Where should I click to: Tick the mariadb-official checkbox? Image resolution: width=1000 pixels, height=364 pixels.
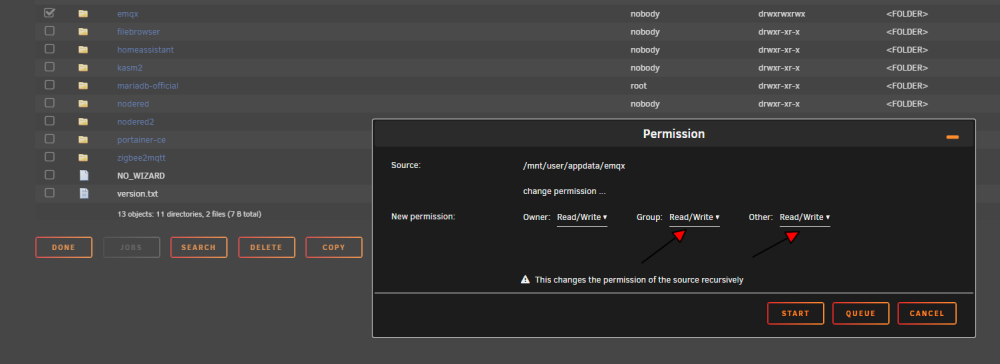click(49, 84)
